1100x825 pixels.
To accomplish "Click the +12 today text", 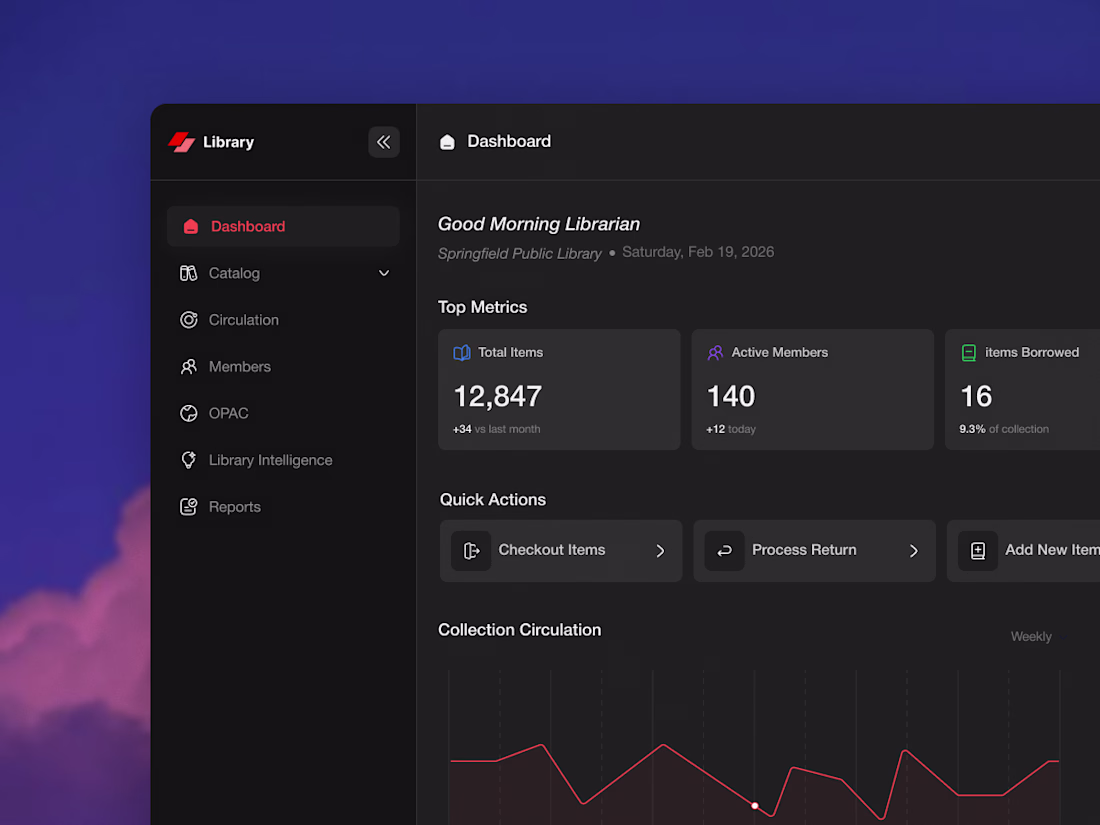I will click(x=731, y=429).
